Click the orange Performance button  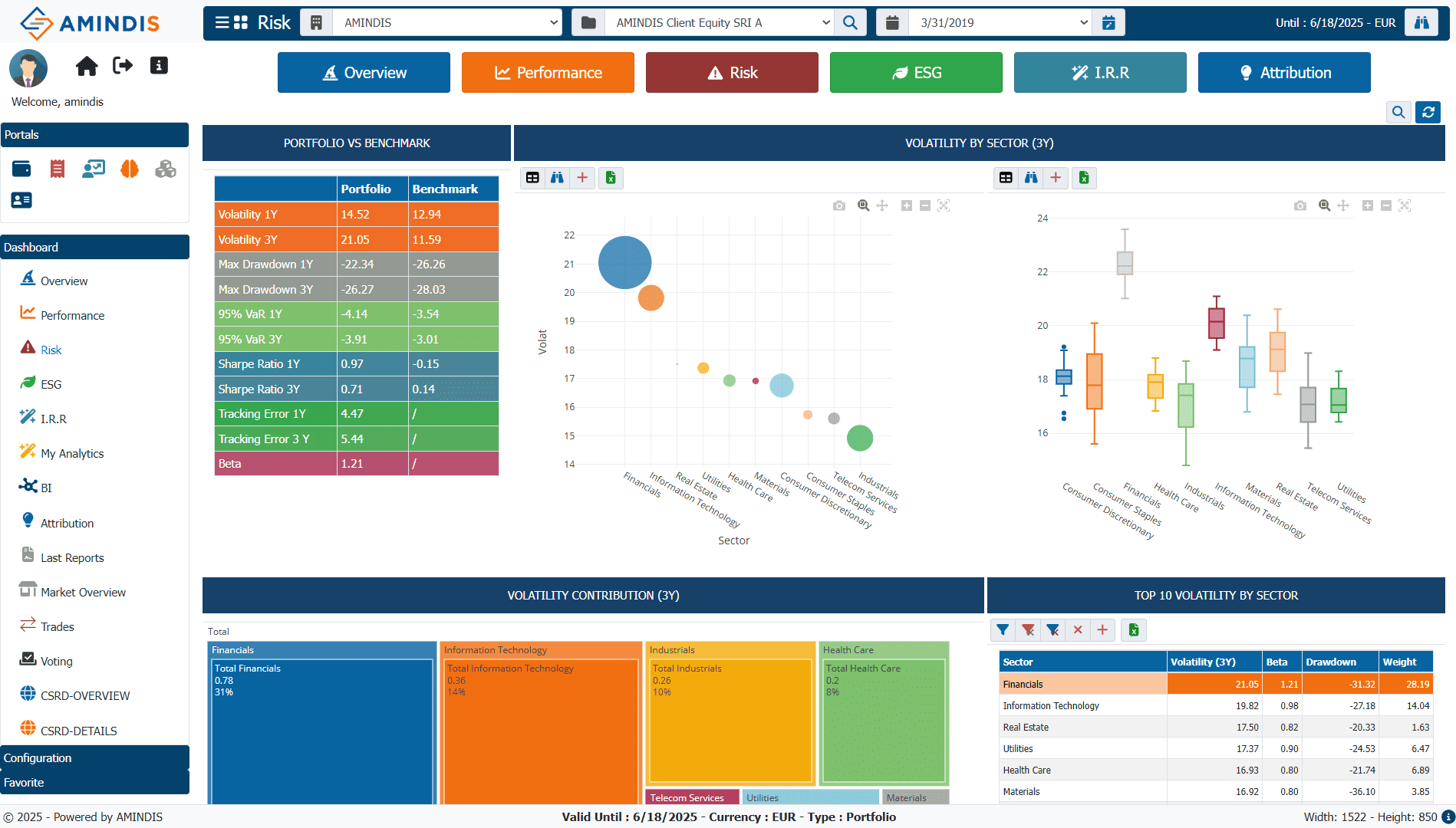(548, 73)
